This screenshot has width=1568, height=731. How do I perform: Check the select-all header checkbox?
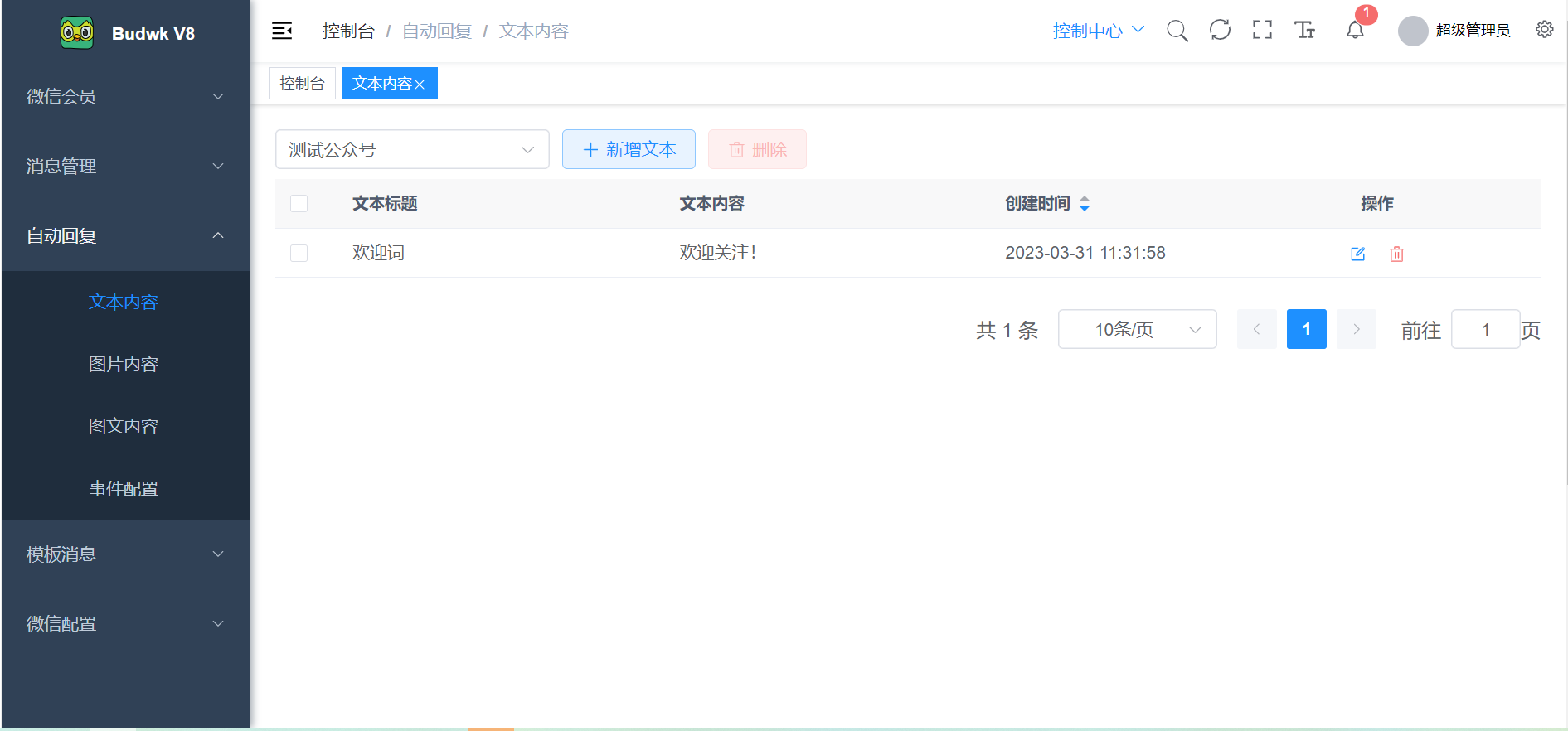coord(299,204)
